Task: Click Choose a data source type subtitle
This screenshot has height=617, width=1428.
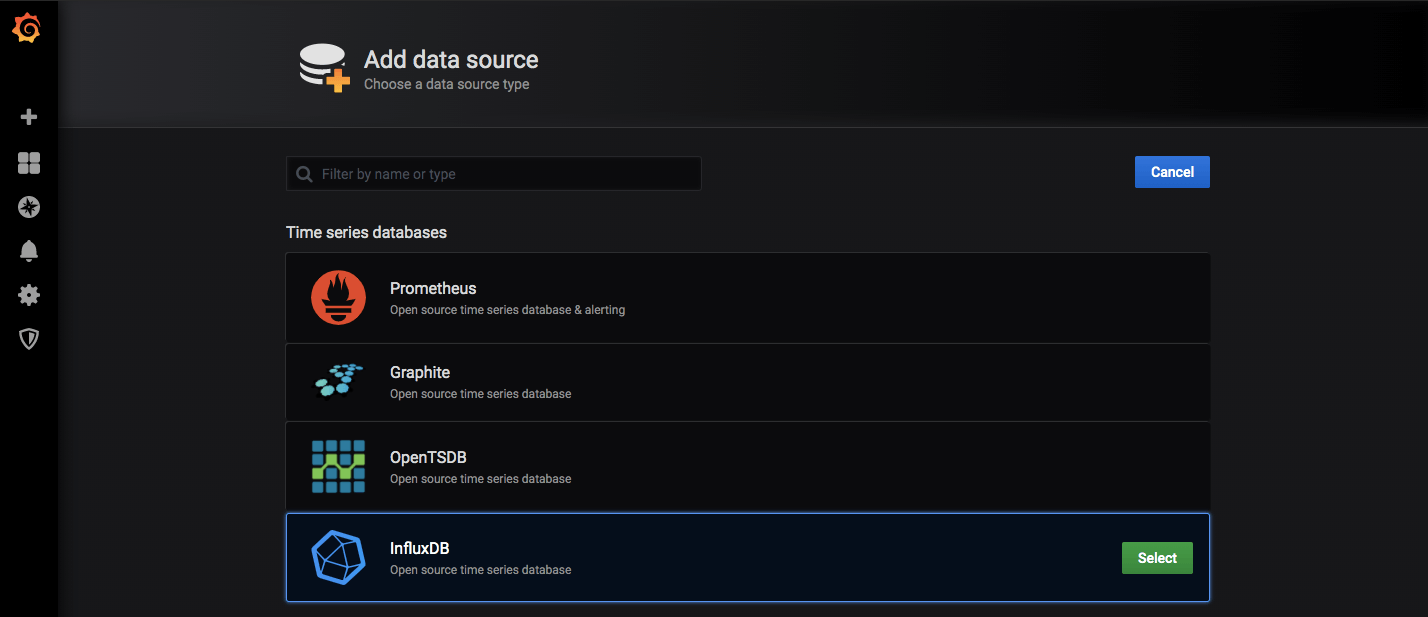Action: 446,84
